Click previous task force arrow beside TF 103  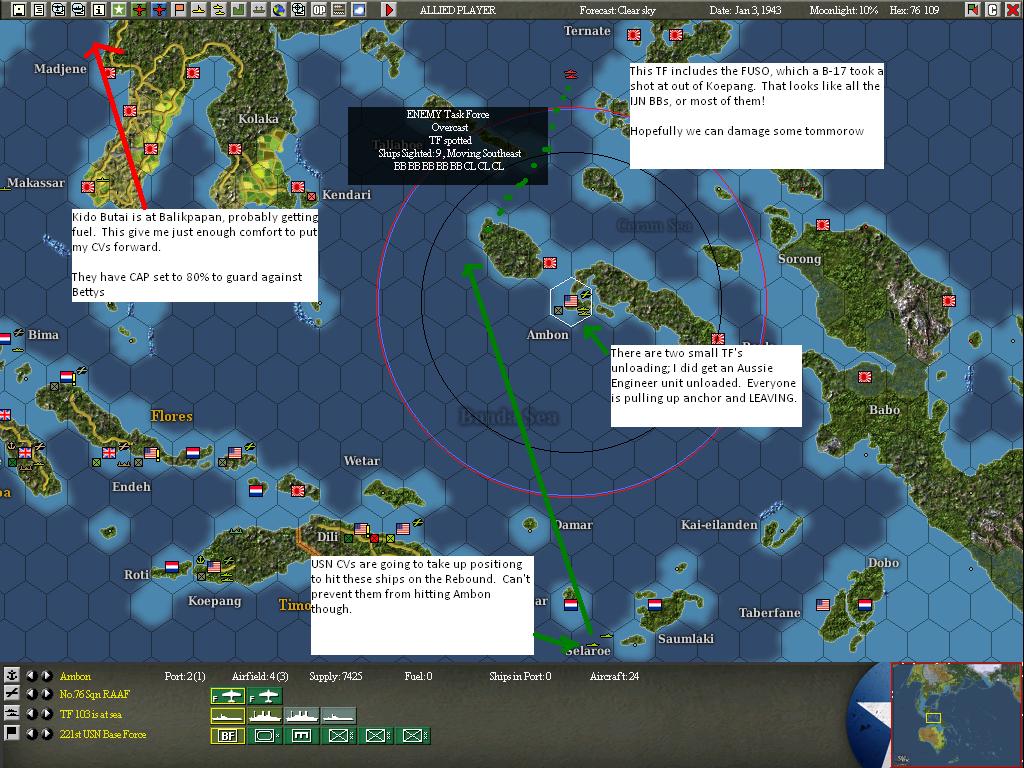(31, 714)
